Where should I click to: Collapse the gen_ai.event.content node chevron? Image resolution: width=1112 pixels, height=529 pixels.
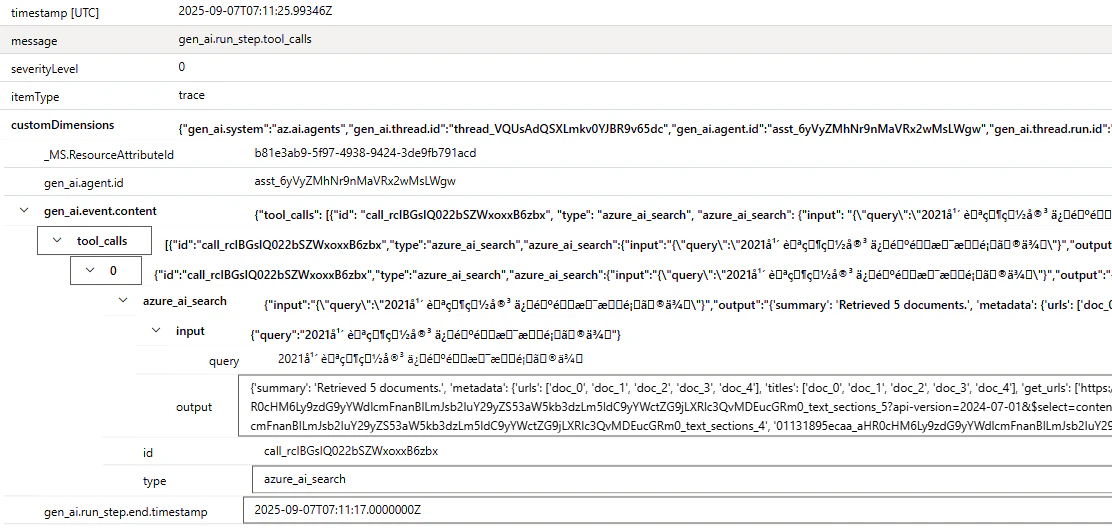click(25, 211)
